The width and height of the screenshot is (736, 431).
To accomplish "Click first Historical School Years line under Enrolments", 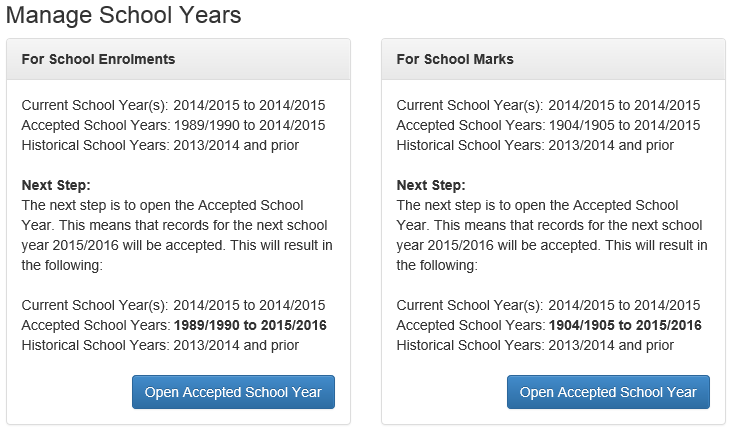I will pos(160,145).
